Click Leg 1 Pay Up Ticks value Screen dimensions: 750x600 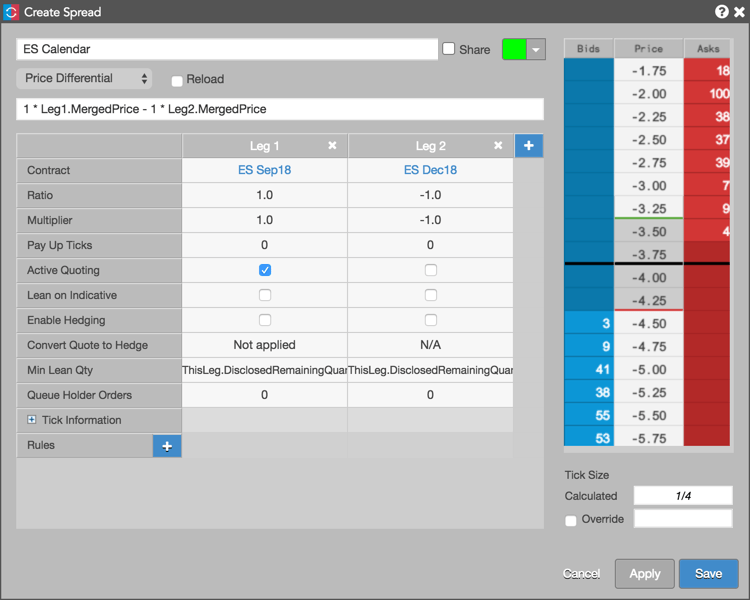click(265, 245)
